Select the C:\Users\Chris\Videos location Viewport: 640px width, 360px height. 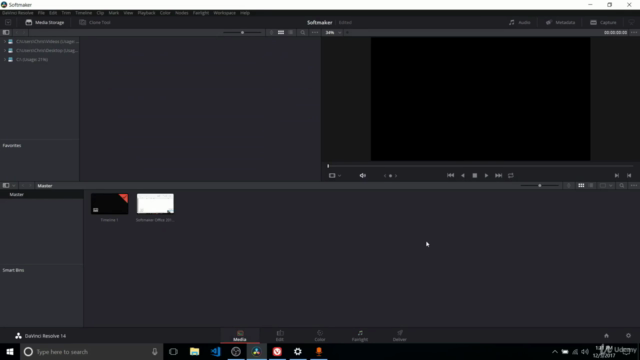47,42
